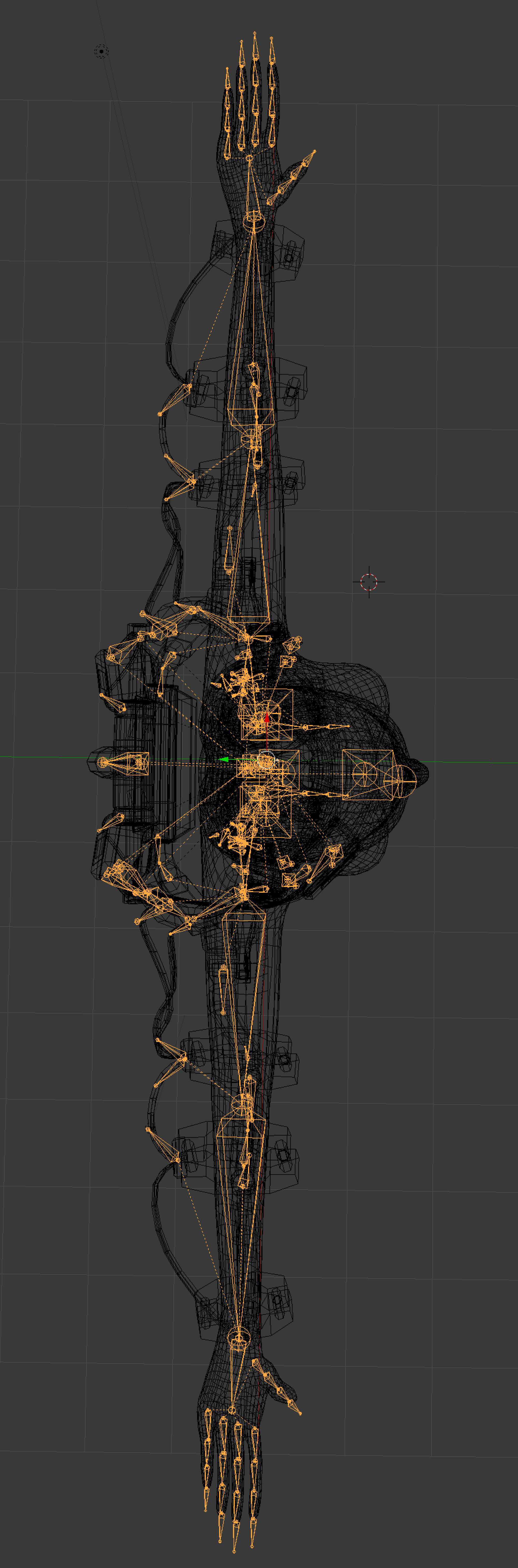Select the lamp object's dotted circle

[102, 52]
